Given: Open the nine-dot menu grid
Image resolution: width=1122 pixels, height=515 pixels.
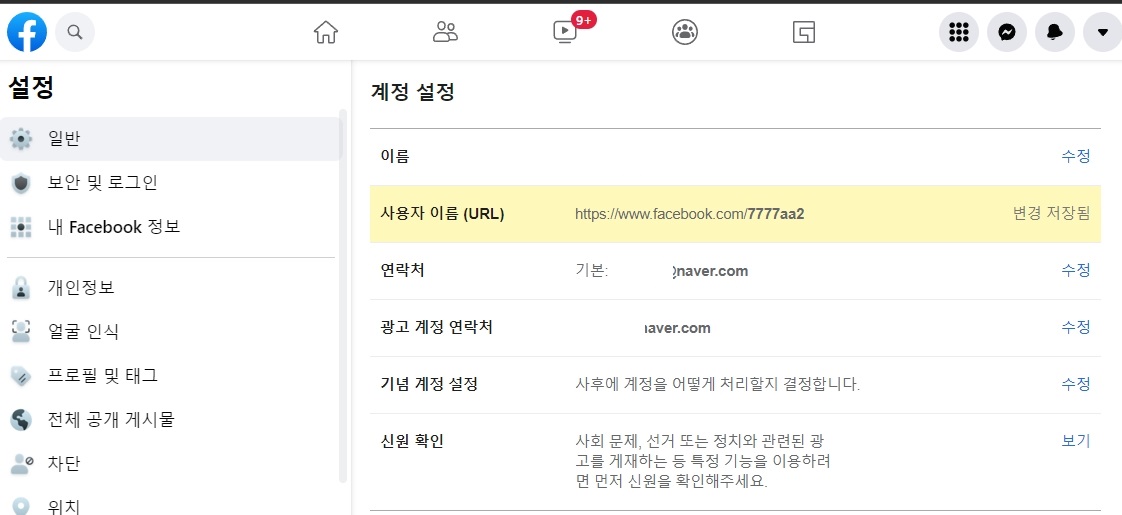Looking at the screenshot, I should (959, 32).
